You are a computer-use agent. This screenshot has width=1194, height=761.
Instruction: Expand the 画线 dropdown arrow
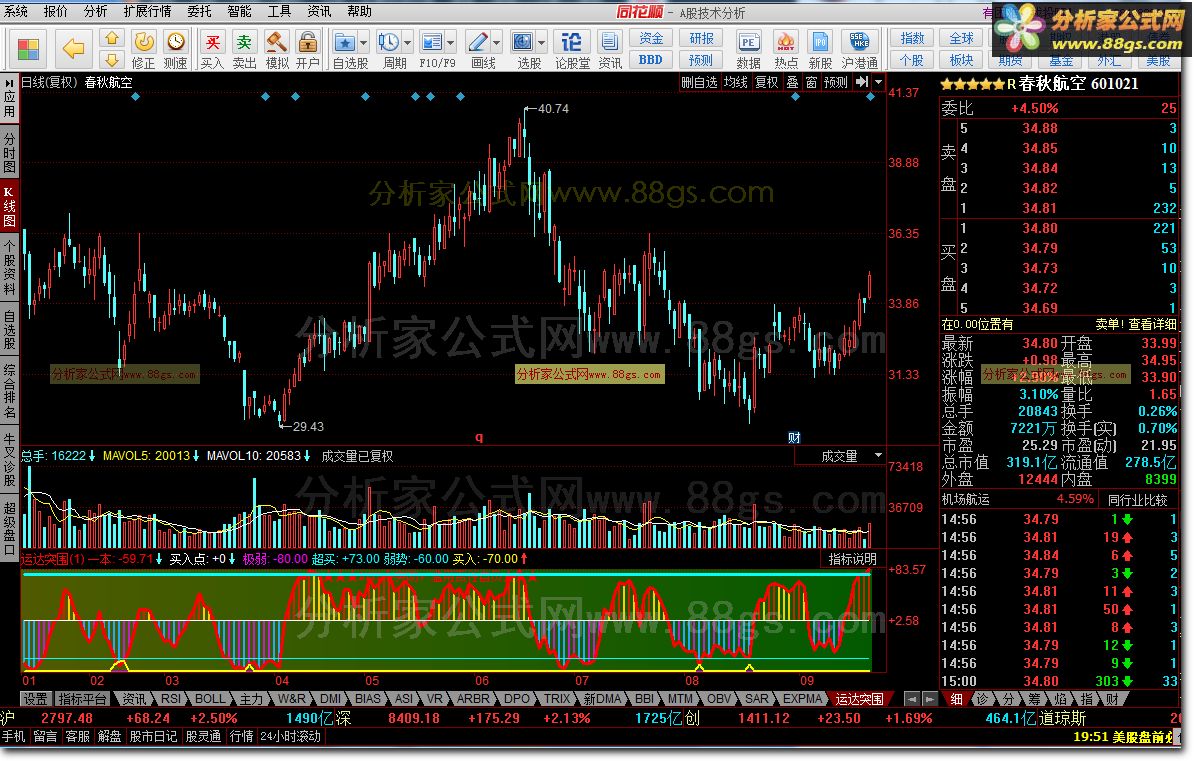coord(497,43)
